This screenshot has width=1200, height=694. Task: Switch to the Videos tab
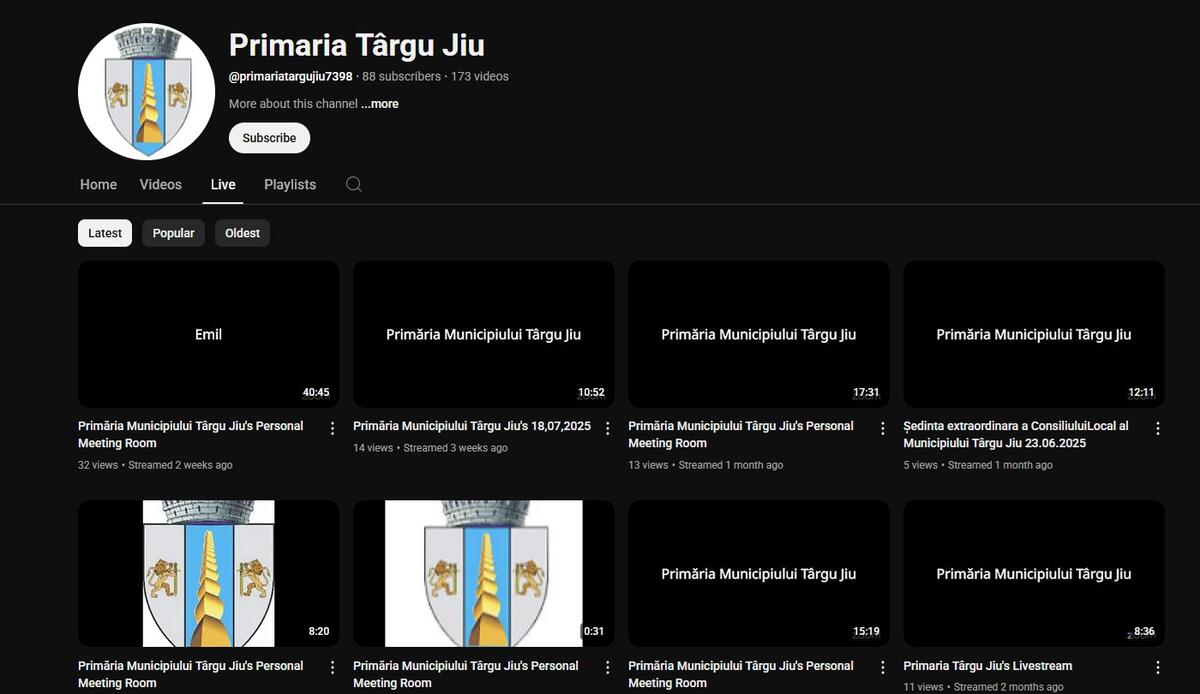click(x=160, y=184)
